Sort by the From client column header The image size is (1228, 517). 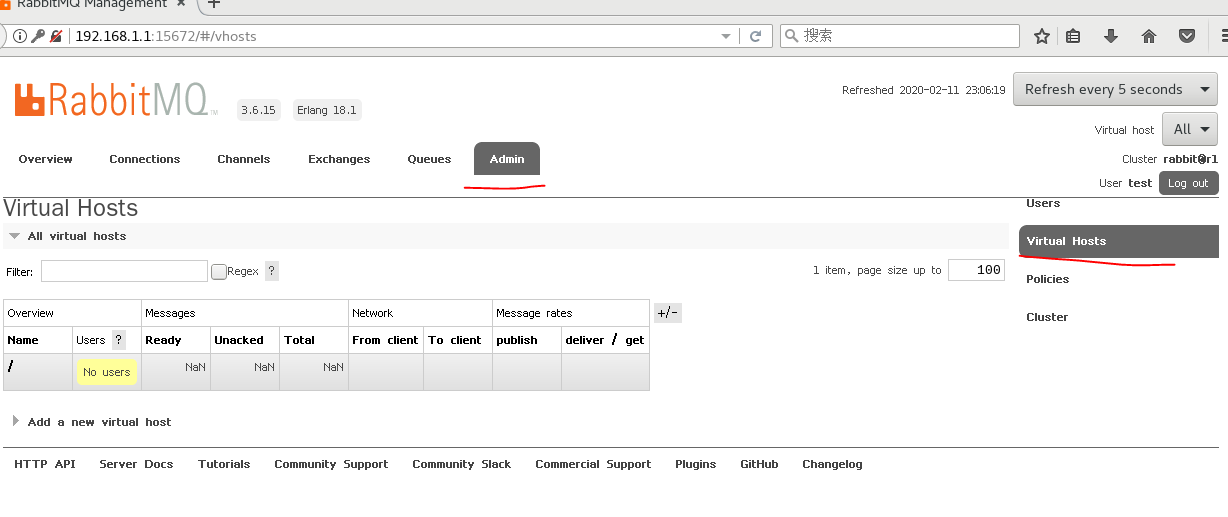[385, 340]
